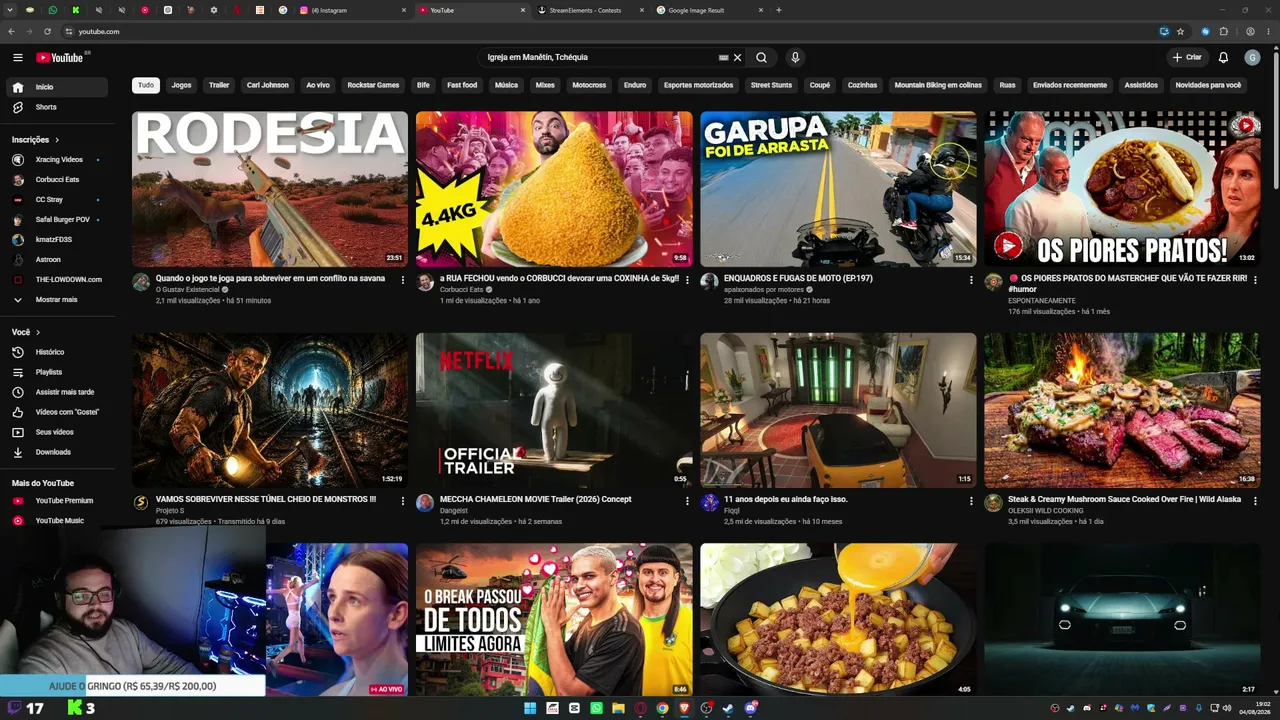Viewport: 1280px width, 720px height.
Task: Open options for MECCHA CHAMELEON trailer
Action: 687,501
